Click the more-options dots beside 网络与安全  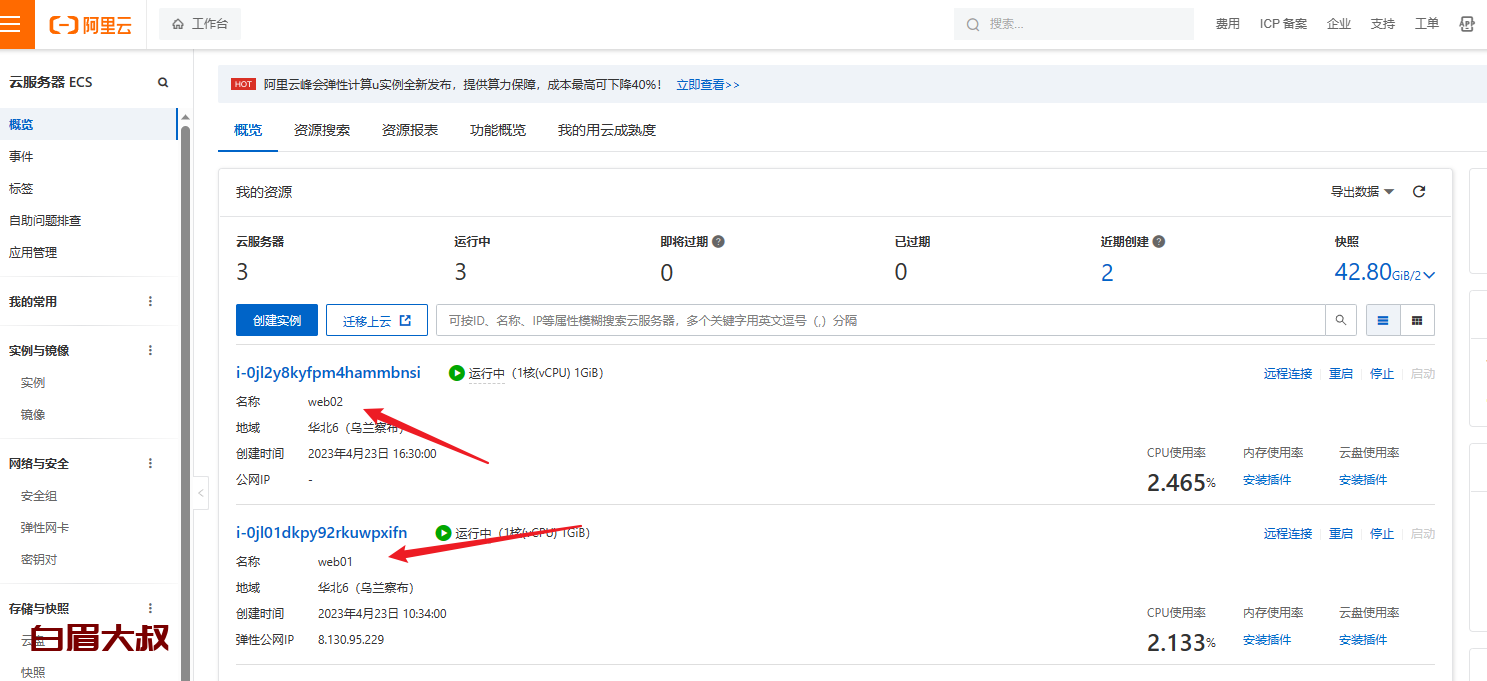[x=151, y=463]
